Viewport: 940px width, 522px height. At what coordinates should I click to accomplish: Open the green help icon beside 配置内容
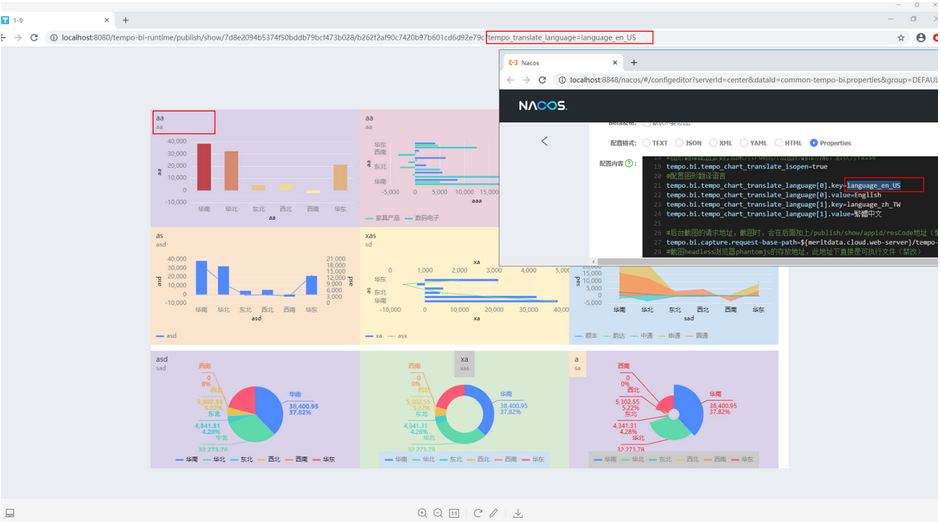[629, 163]
